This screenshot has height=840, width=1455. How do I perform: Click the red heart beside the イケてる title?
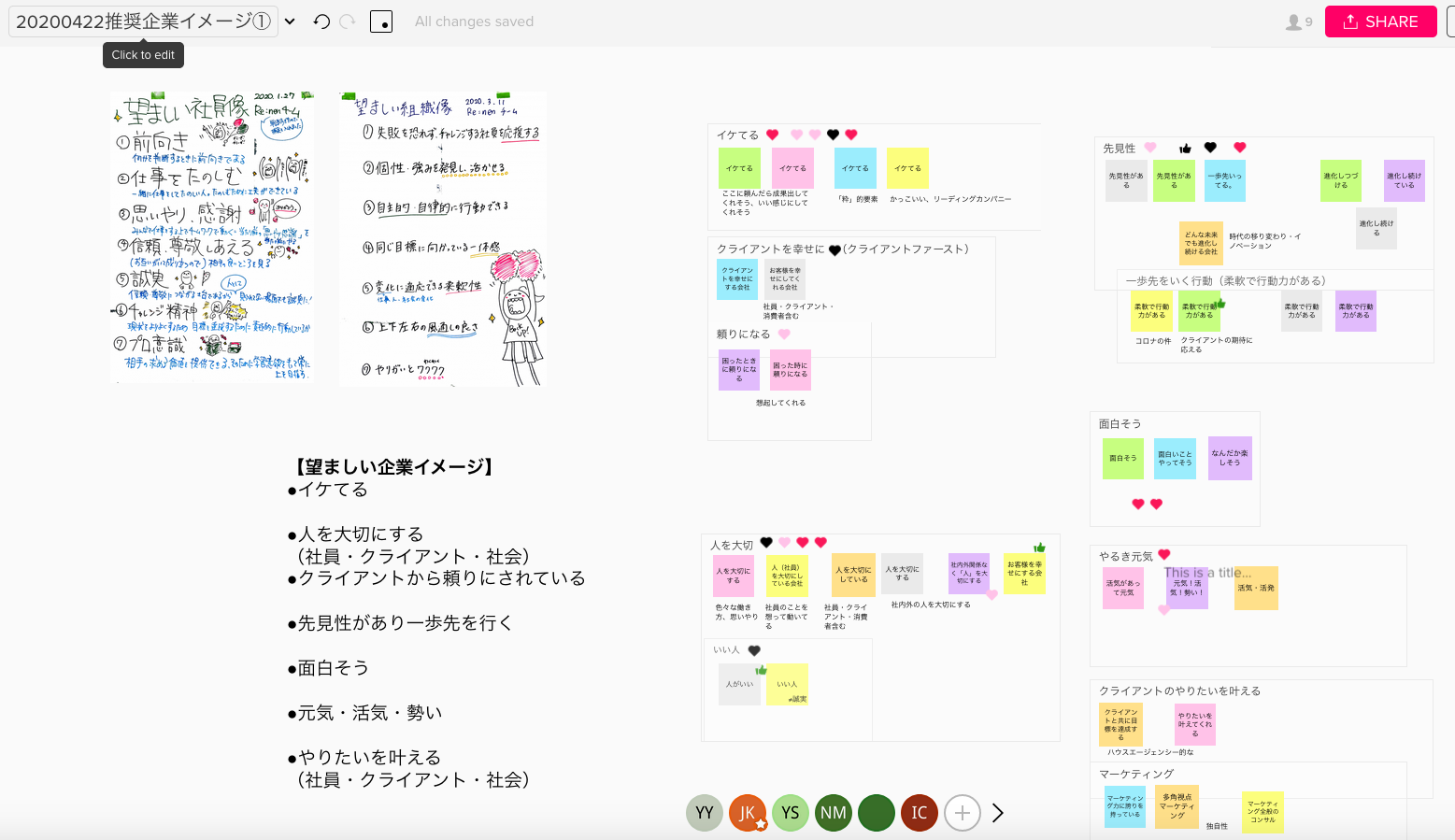(x=772, y=135)
